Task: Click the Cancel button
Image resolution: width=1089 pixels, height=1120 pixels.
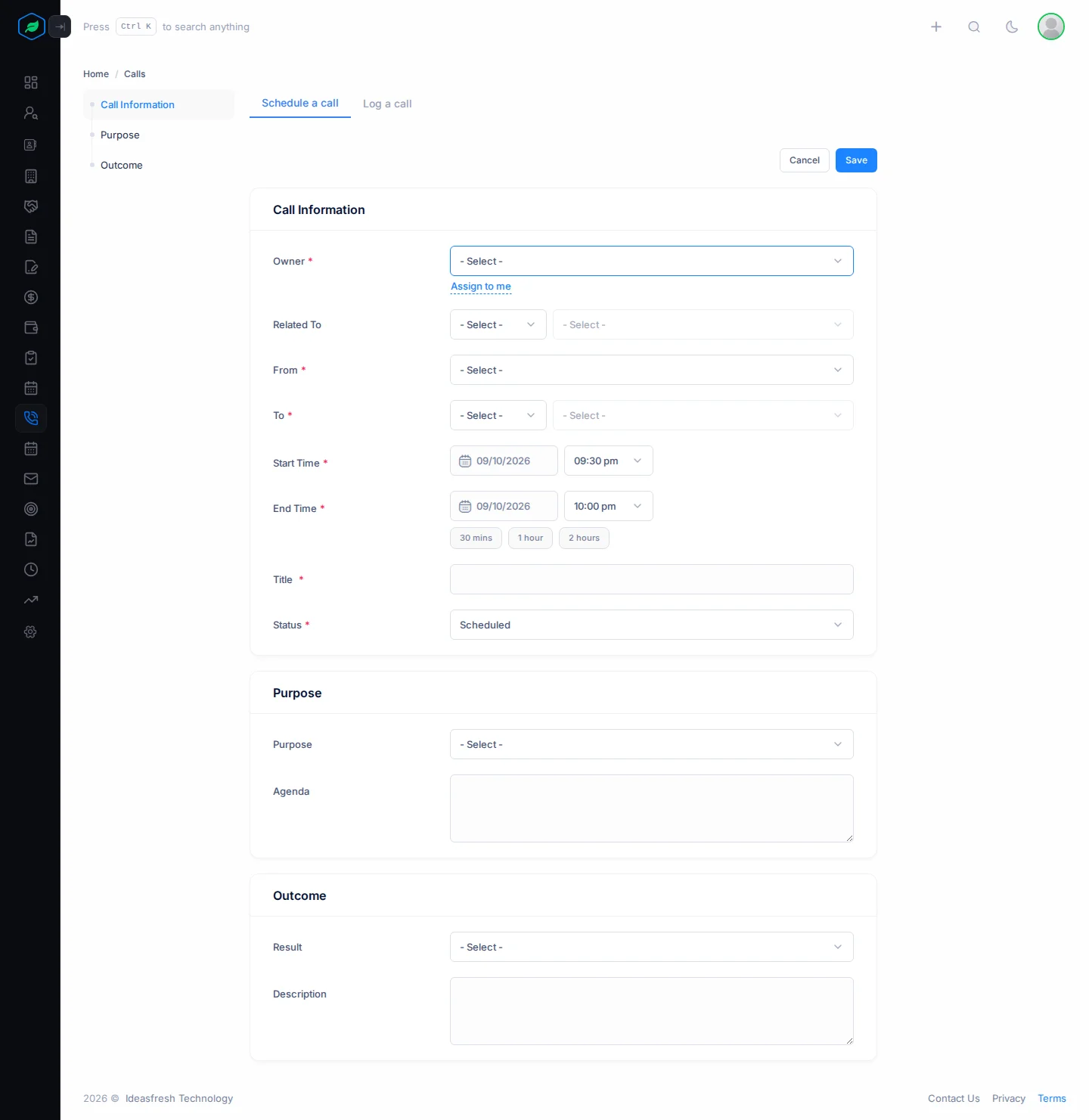Action: click(x=805, y=160)
